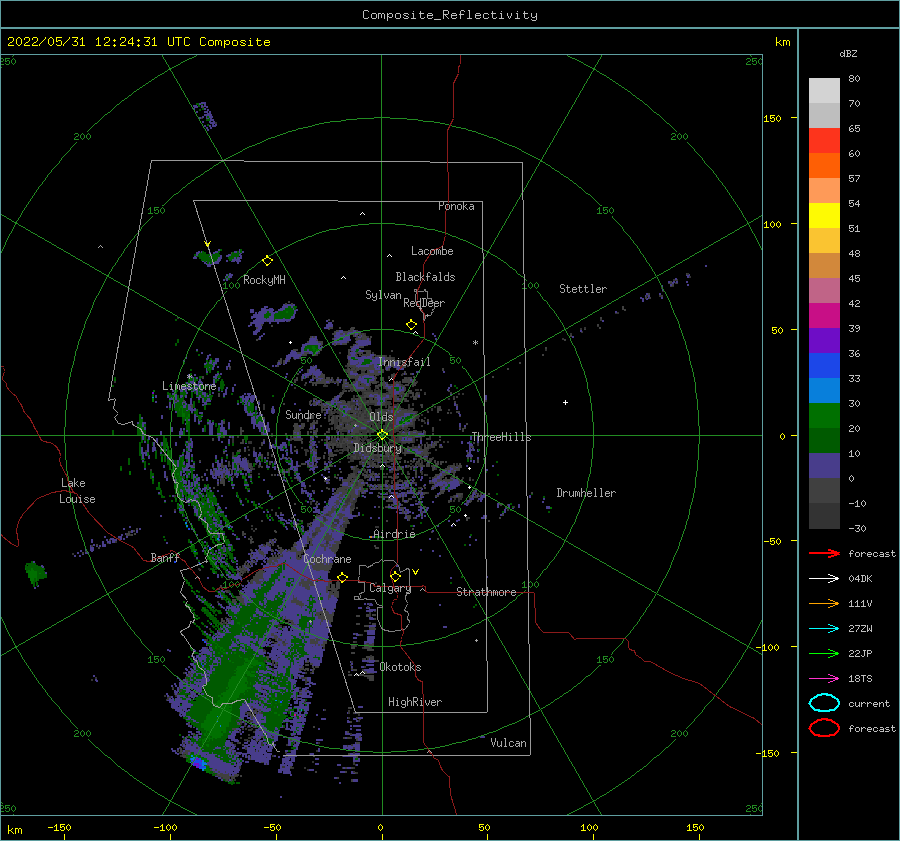Click yellow diamond marker below Cochrane label

[x=343, y=577]
